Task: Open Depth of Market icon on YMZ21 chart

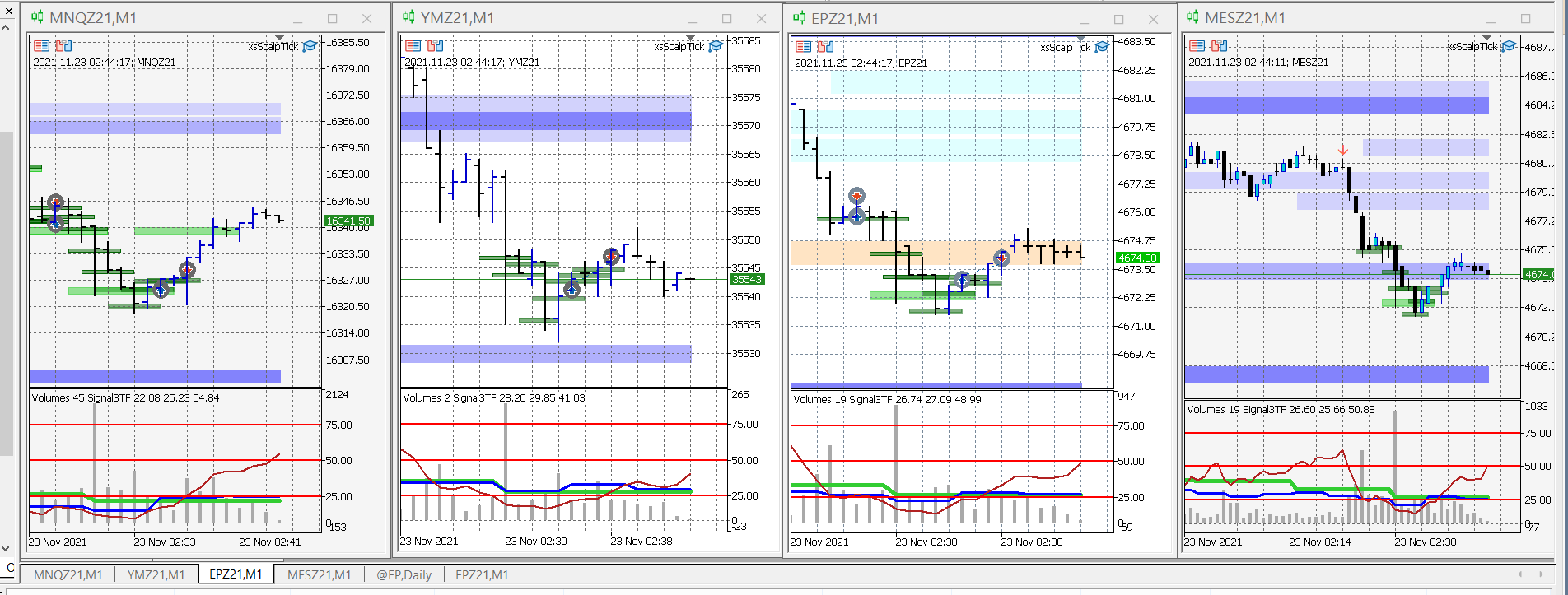Action: pyautogui.click(x=435, y=46)
